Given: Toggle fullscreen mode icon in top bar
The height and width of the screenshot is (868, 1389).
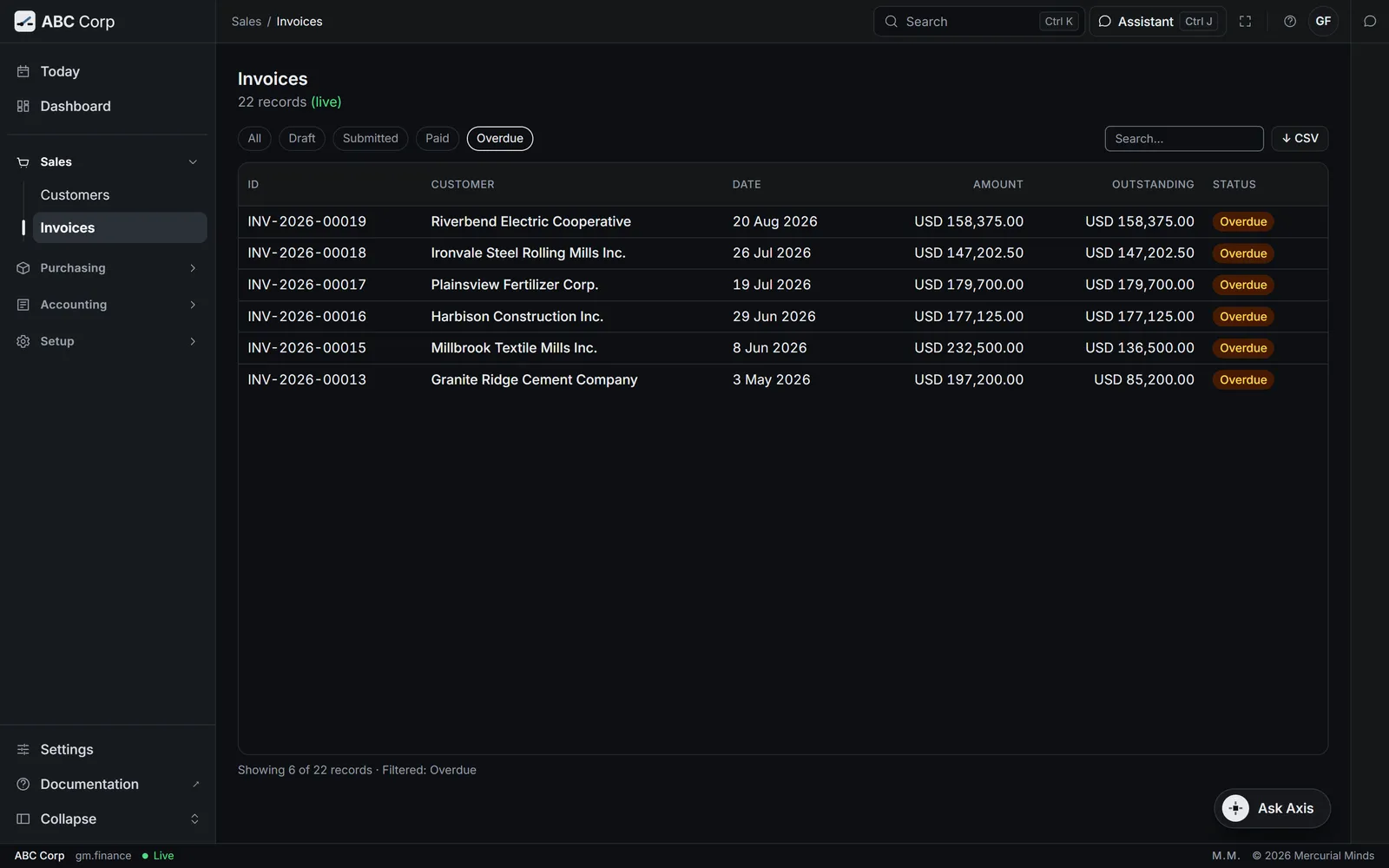Looking at the screenshot, I should (x=1245, y=22).
